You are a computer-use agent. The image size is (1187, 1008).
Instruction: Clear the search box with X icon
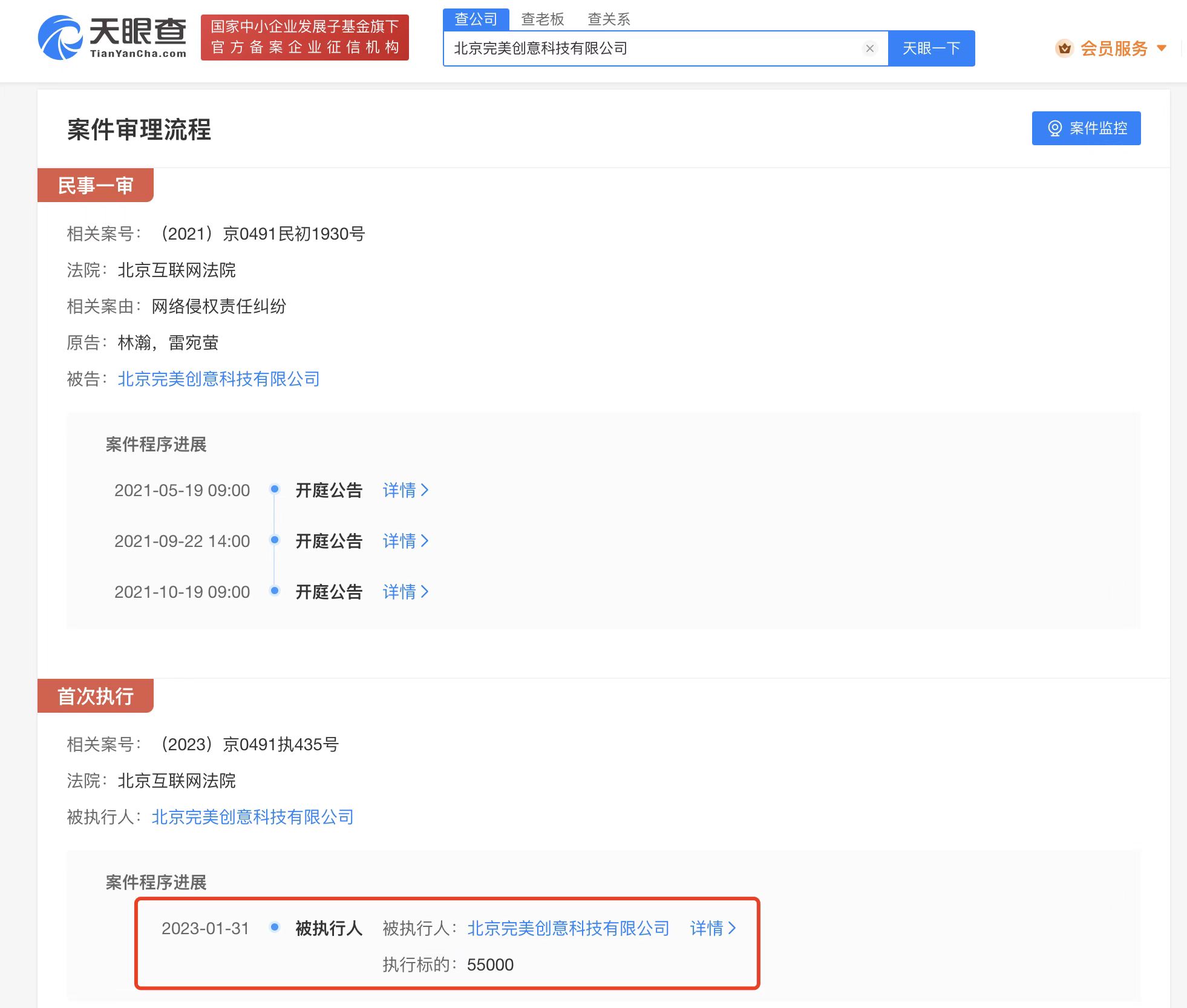coord(869,48)
